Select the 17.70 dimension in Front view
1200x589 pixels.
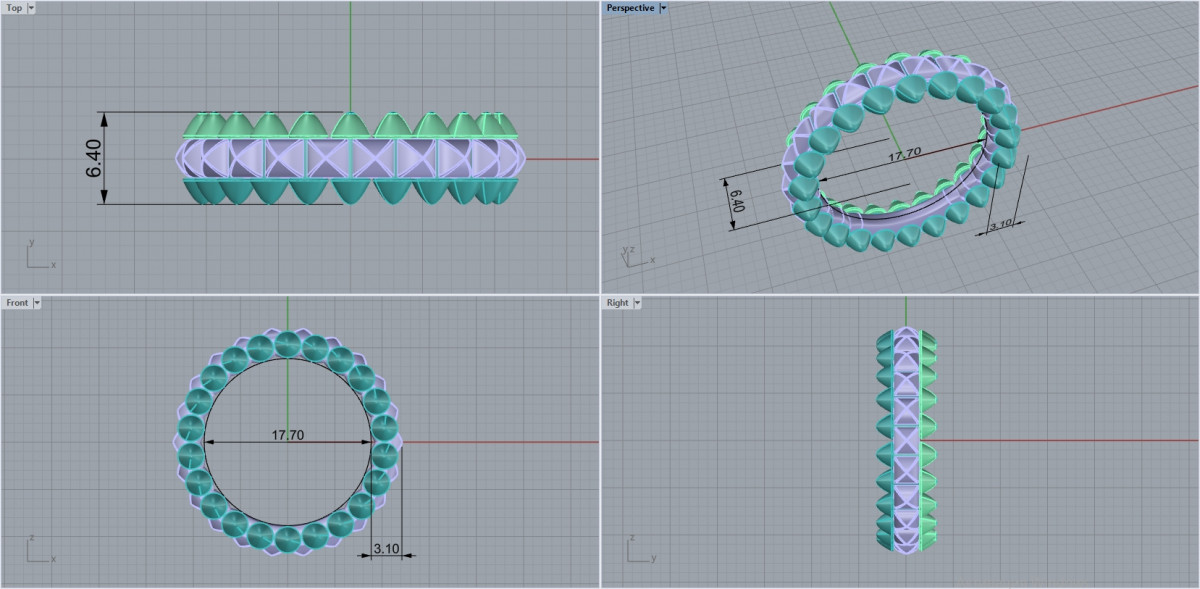click(x=288, y=435)
